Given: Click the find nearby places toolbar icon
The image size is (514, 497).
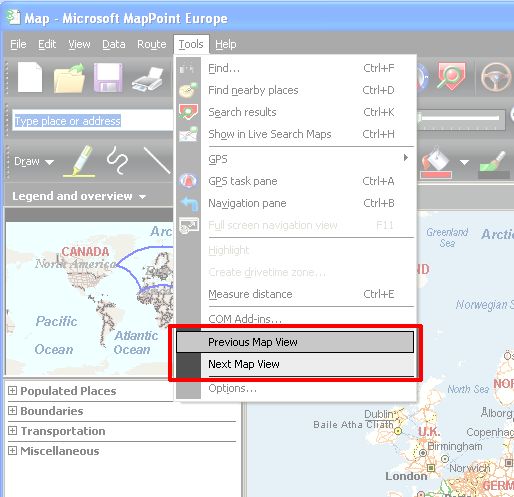Looking at the screenshot, I should pos(451,77).
